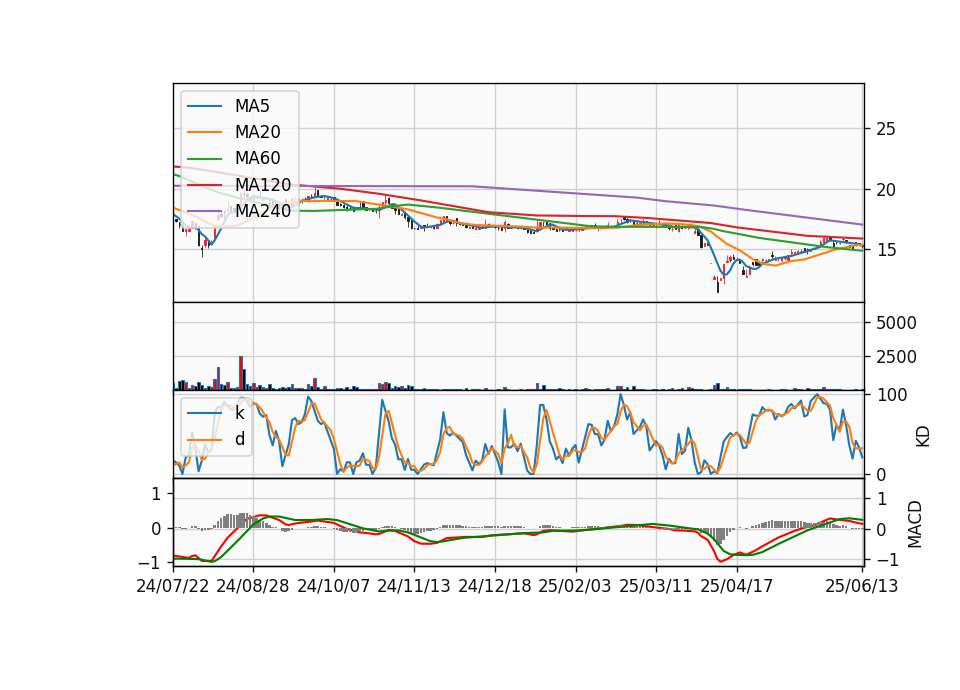Click the MACD axis label
The image size is (960, 690).
[915, 524]
